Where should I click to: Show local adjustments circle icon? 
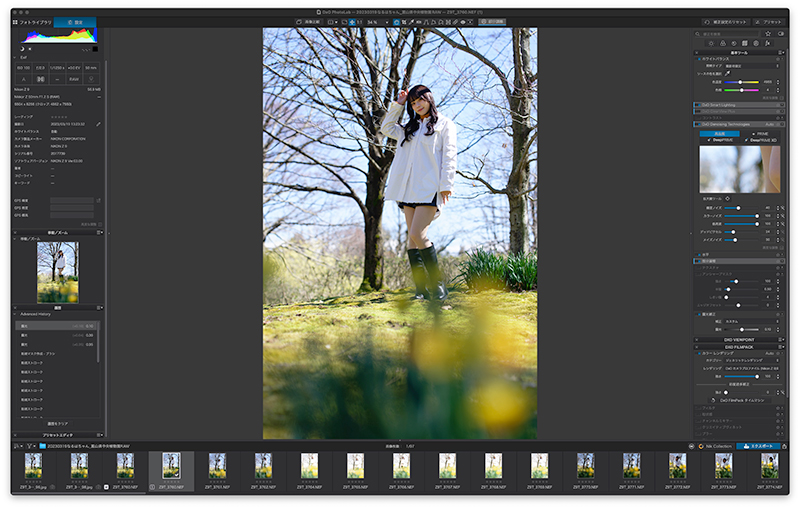[756, 43]
